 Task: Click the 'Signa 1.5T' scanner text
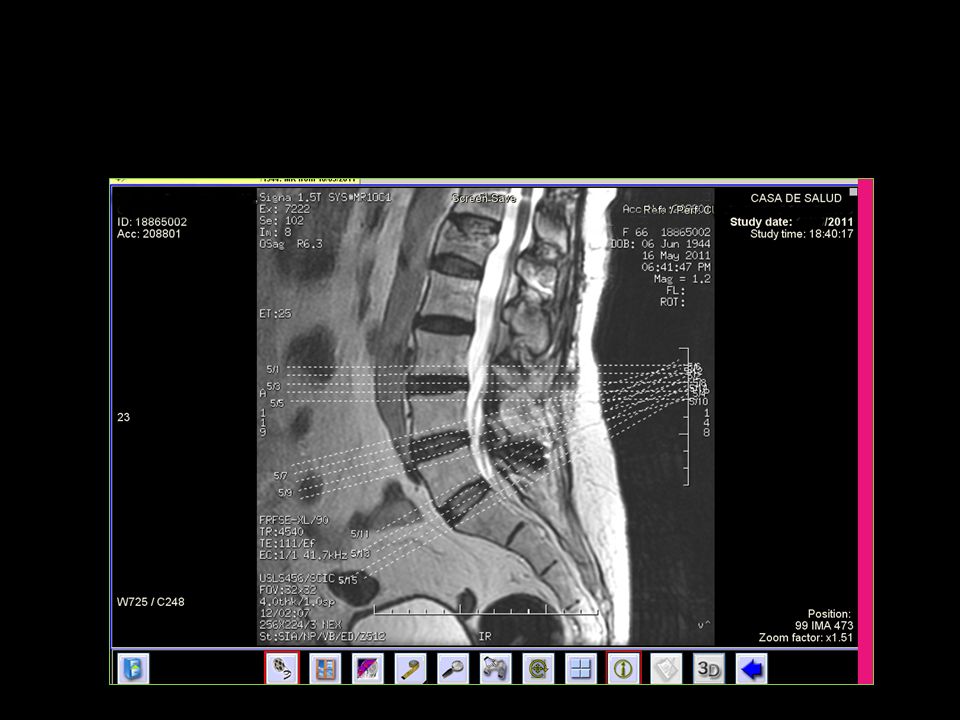291,197
